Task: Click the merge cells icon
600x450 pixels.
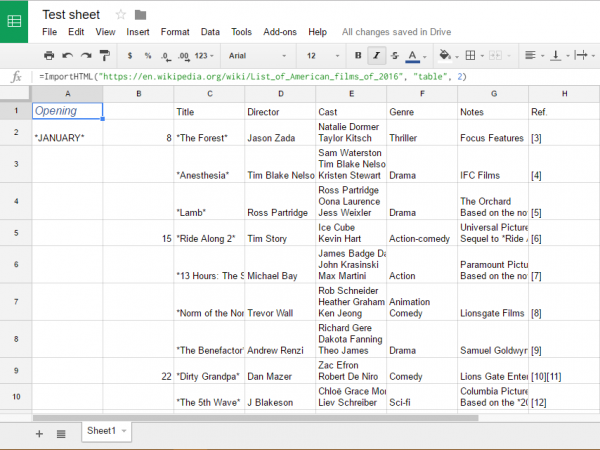Action: click(495, 55)
